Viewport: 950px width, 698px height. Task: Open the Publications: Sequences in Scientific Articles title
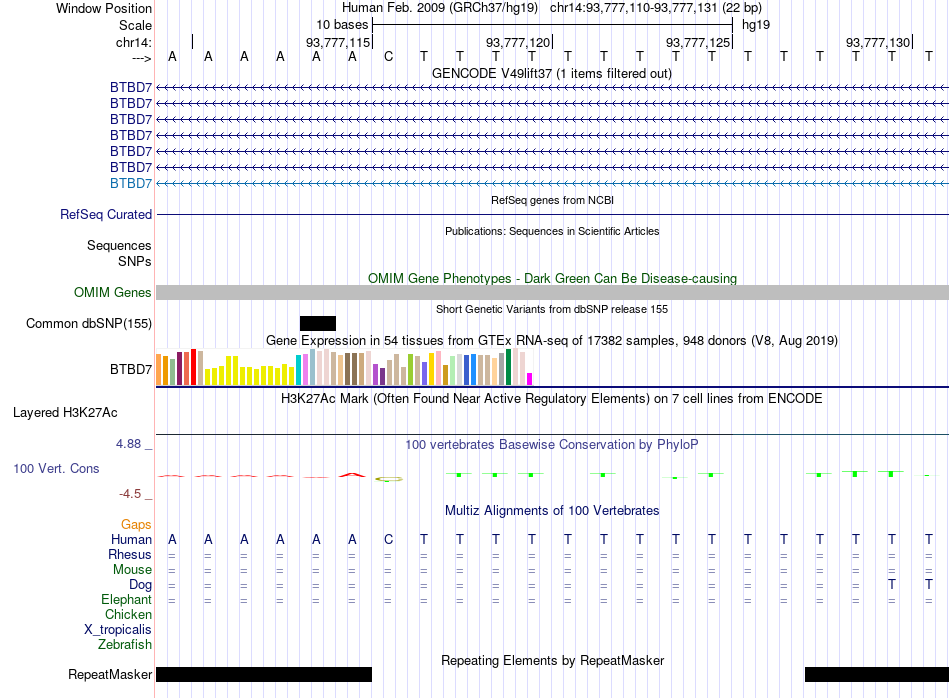click(552, 231)
